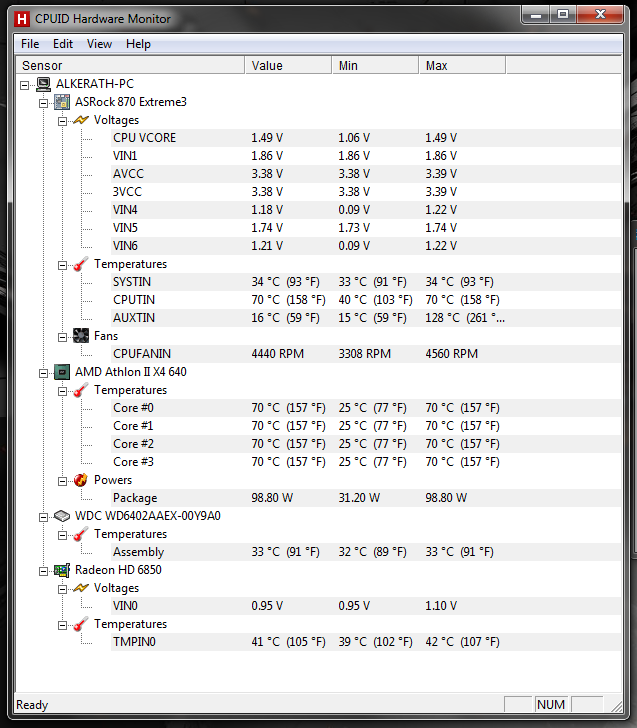The image size is (637, 728).
Task: Collapse the WDC Temperatures group
Action: point(62,535)
